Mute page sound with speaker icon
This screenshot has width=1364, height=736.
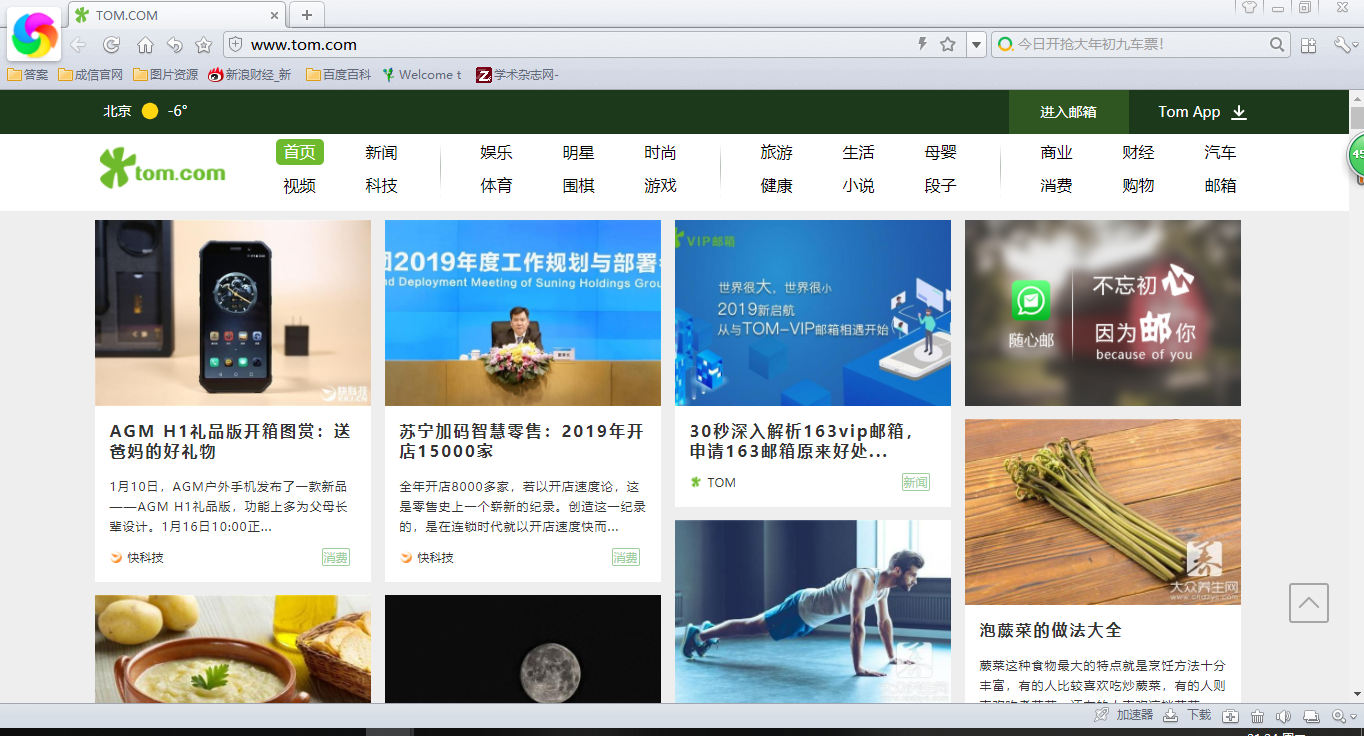1284,716
